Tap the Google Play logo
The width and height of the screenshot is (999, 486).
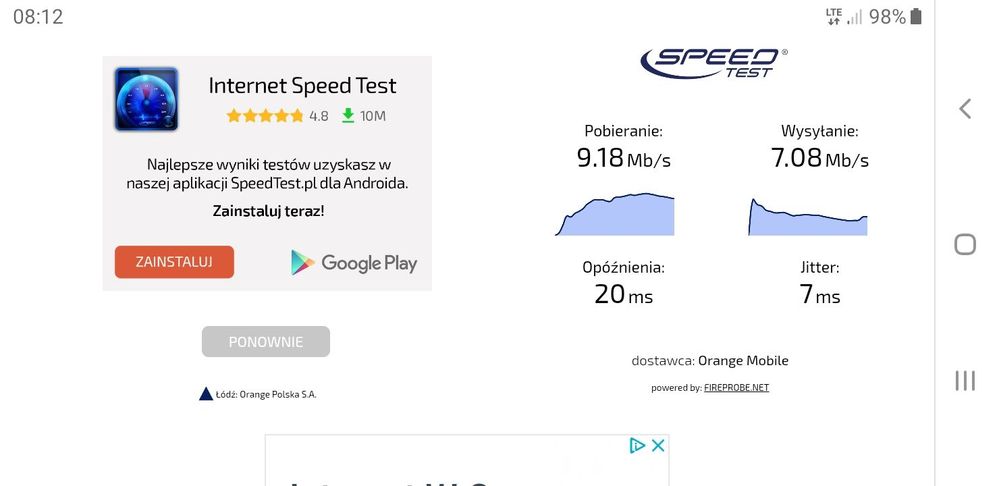(x=354, y=263)
